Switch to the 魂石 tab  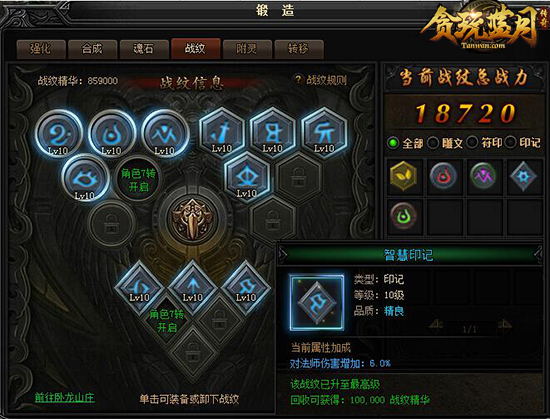click(144, 49)
